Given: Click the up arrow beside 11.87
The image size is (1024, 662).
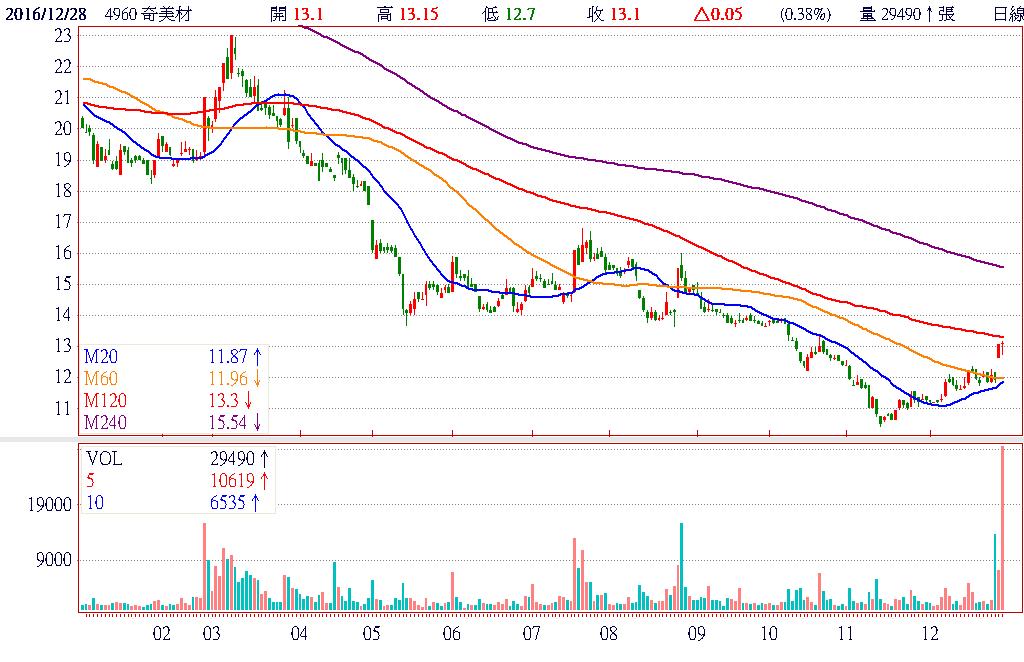Looking at the screenshot, I should [x=256, y=355].
